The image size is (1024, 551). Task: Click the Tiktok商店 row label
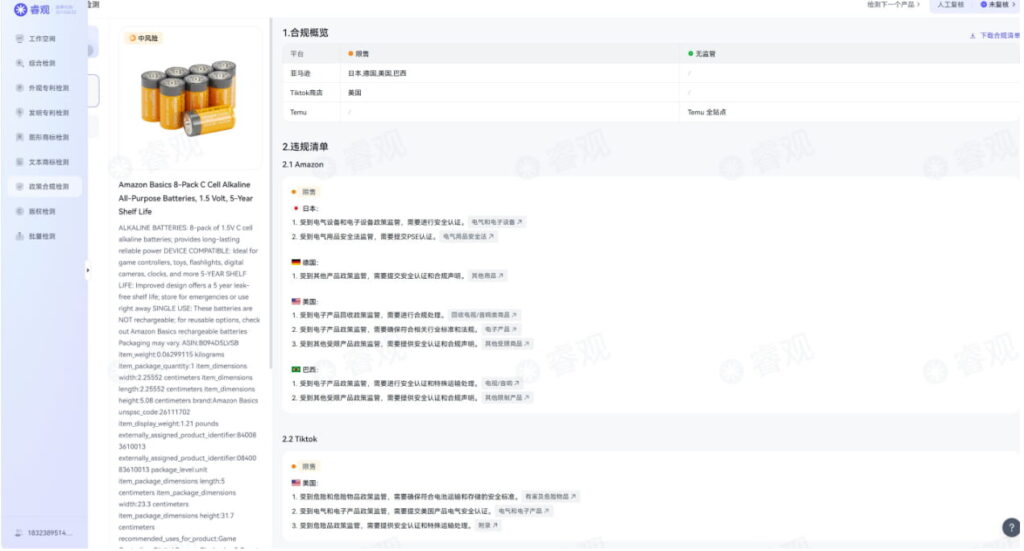[x=306, y=93]
